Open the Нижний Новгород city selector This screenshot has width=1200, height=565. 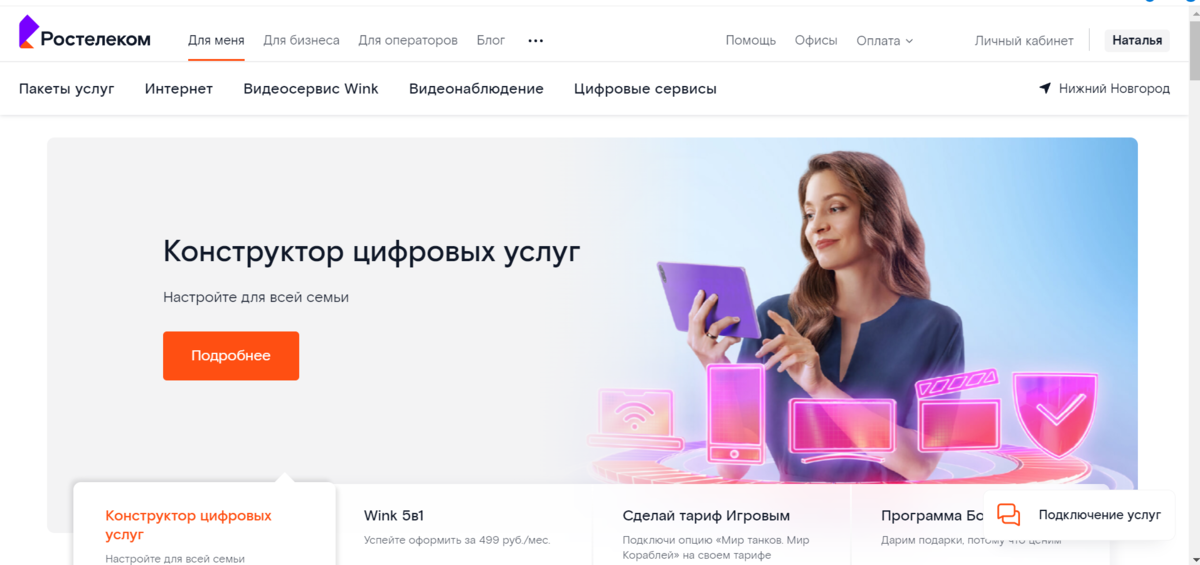pyautogui.click(x=1104, y=88)
